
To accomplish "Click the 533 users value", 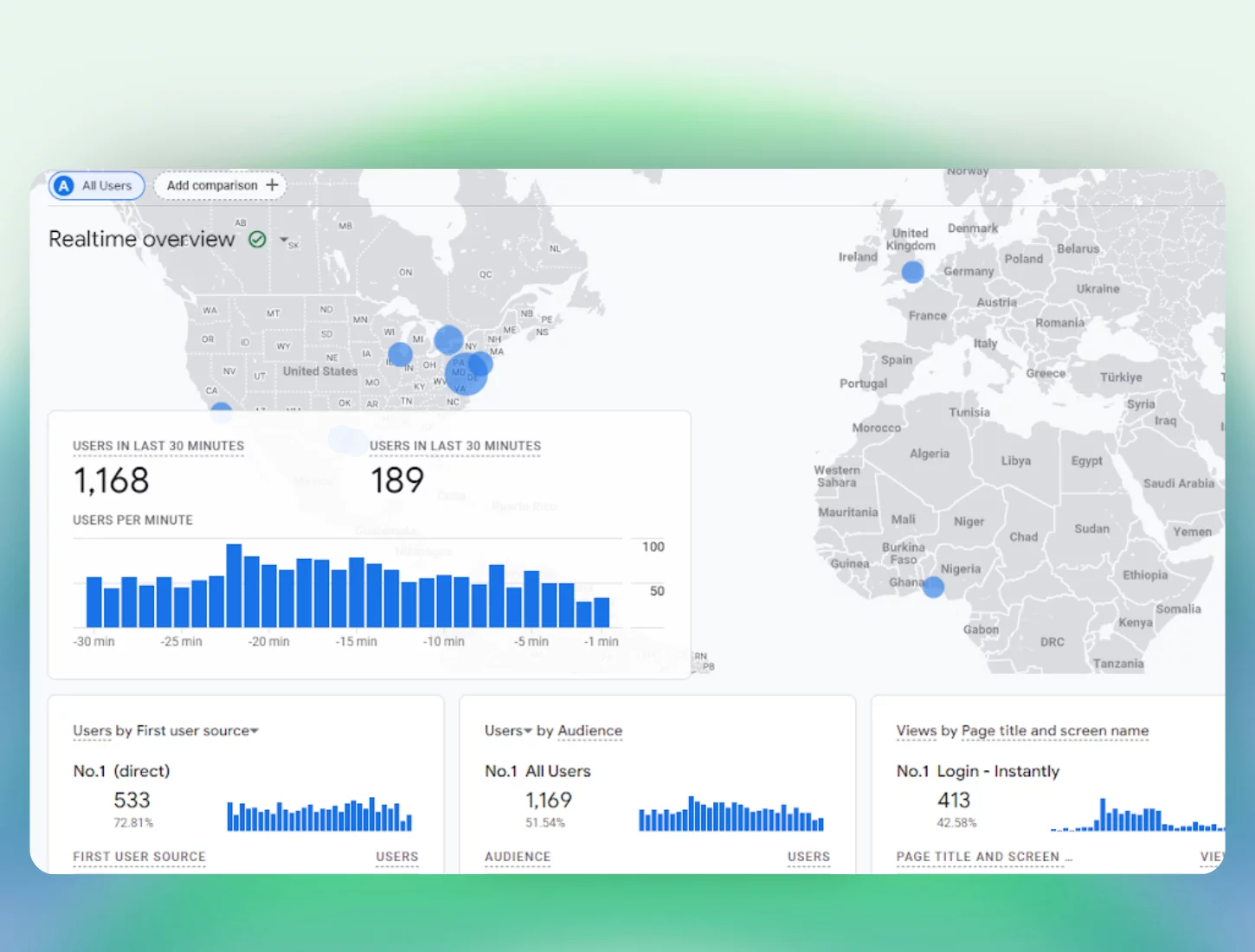I will 132,801.
